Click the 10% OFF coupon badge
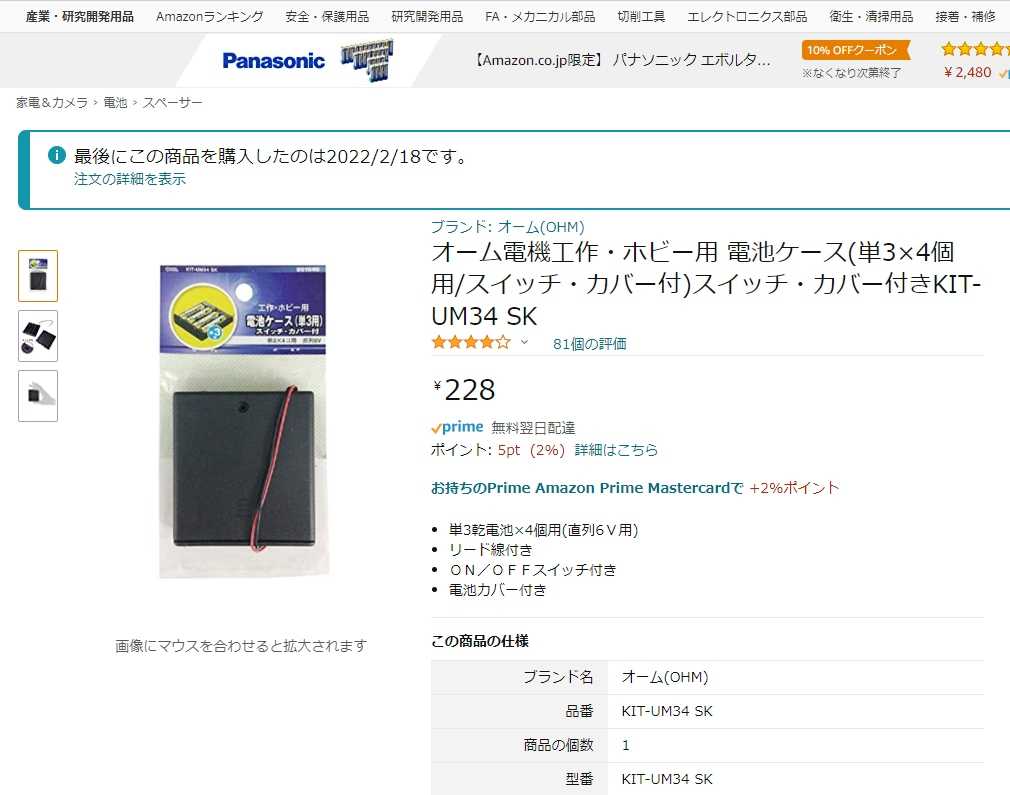The width and height of the screenshot is (1010, 795). pyautogui.click(x=855, y=50)
